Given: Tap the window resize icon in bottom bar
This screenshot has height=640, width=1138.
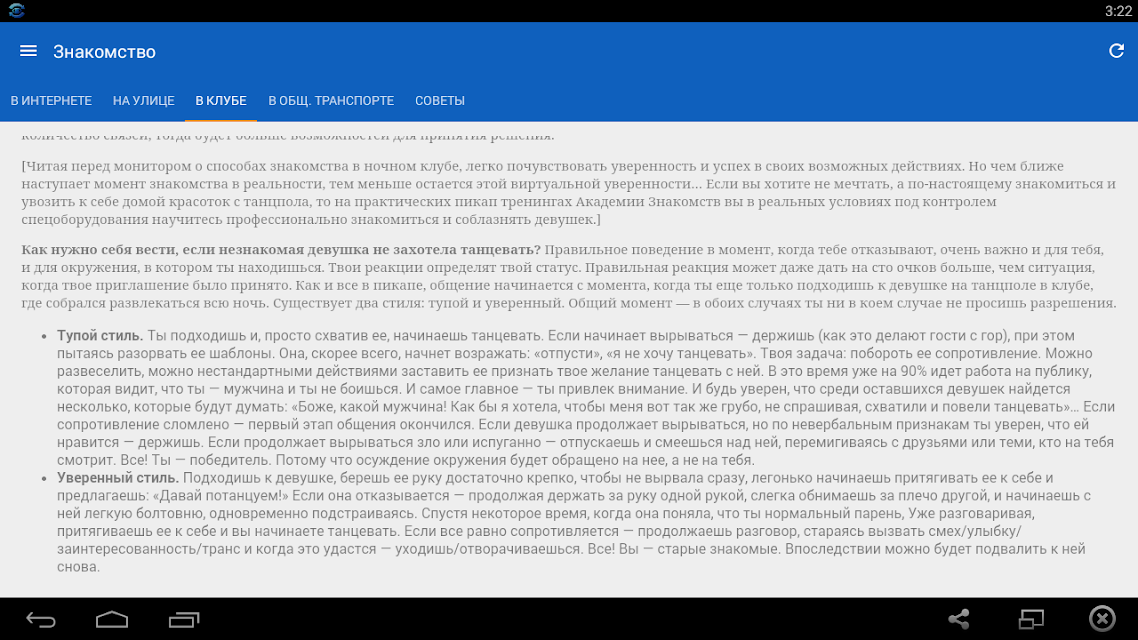Looking at the screenshot, I should pyautogui.click(x=1031, y=619).
